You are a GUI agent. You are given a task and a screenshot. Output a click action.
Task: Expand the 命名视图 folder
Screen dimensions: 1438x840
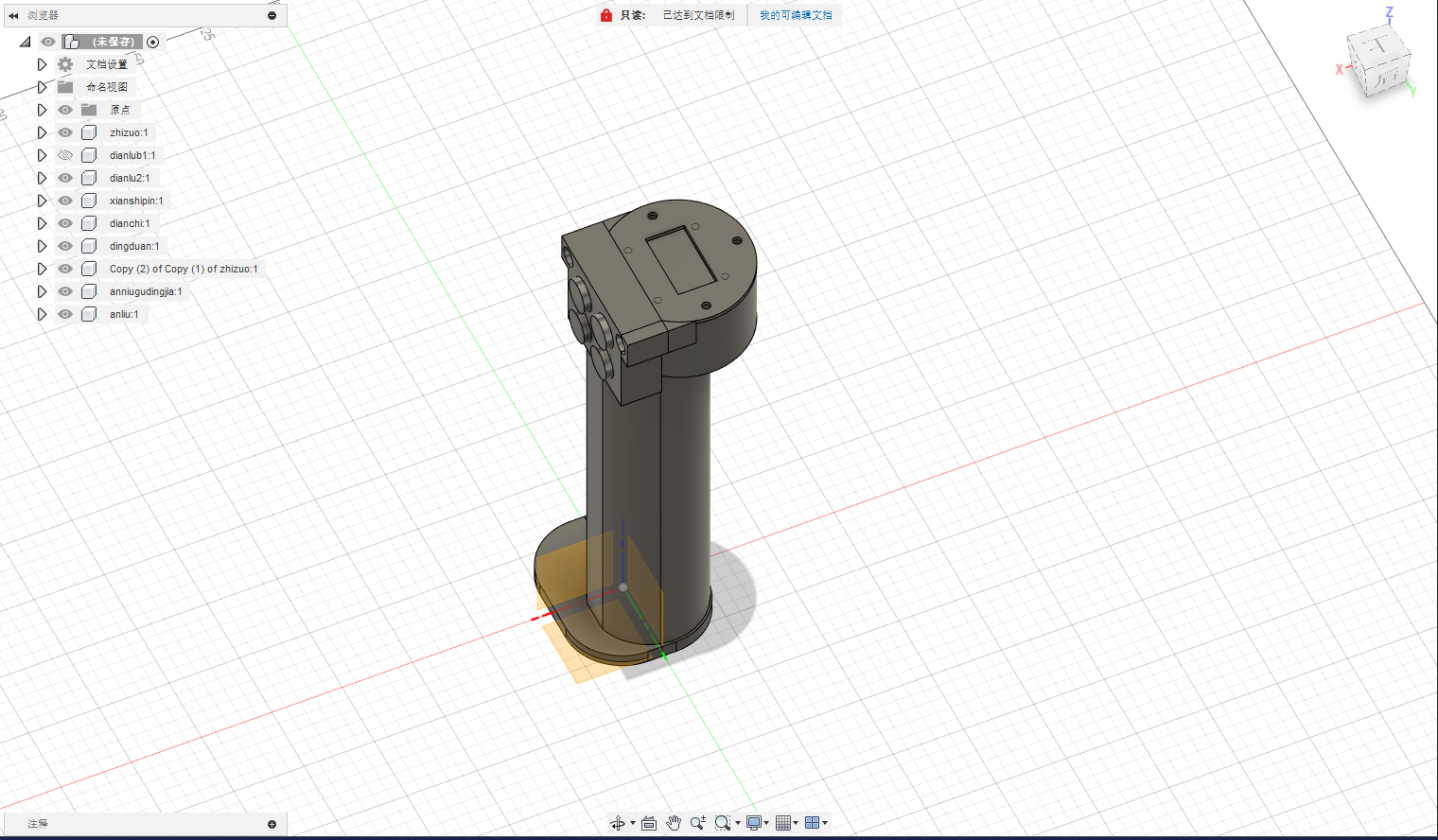(42, 87)
